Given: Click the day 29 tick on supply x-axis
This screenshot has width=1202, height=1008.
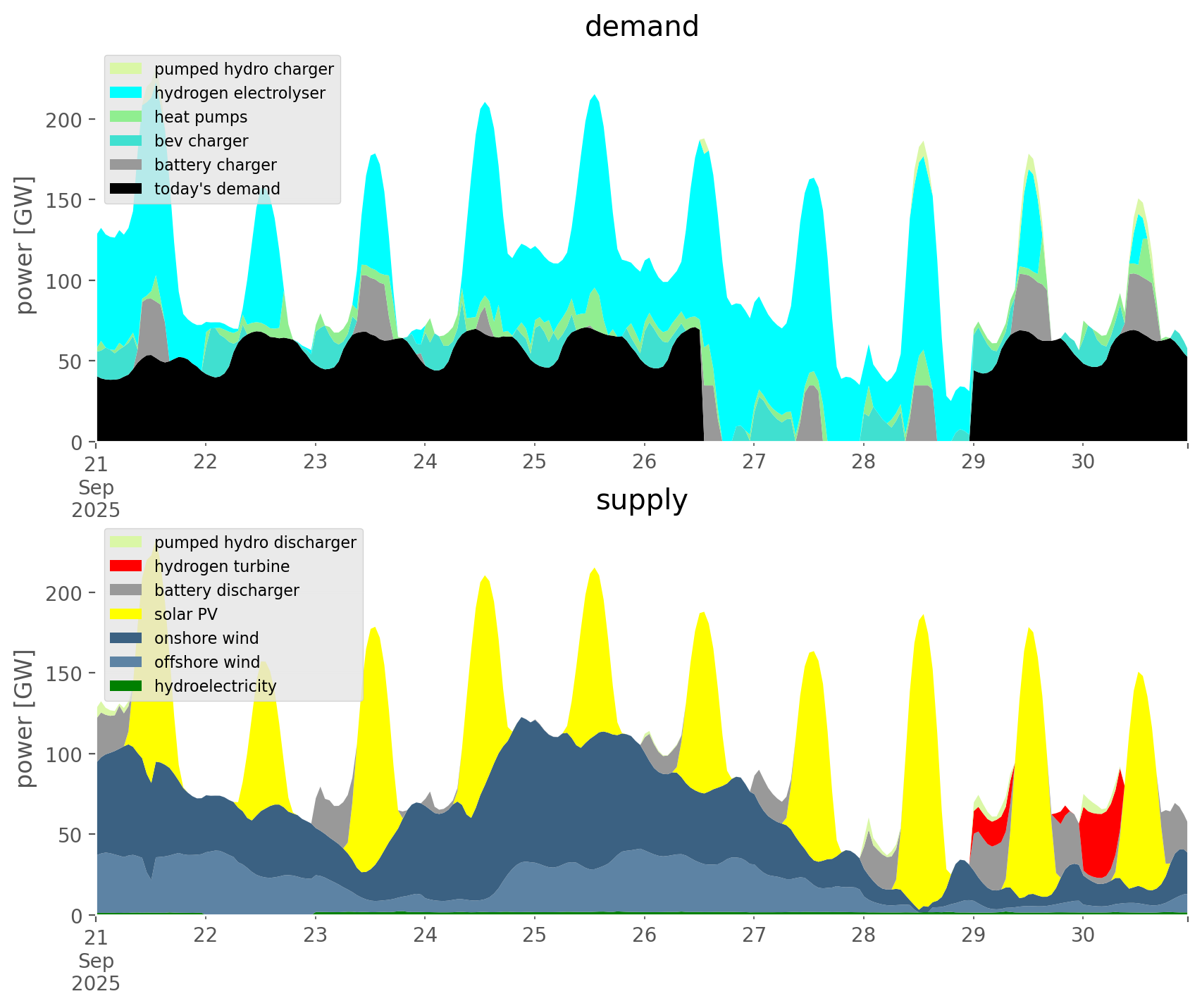Looking at the screenshot, I should (x=973, y=935).
